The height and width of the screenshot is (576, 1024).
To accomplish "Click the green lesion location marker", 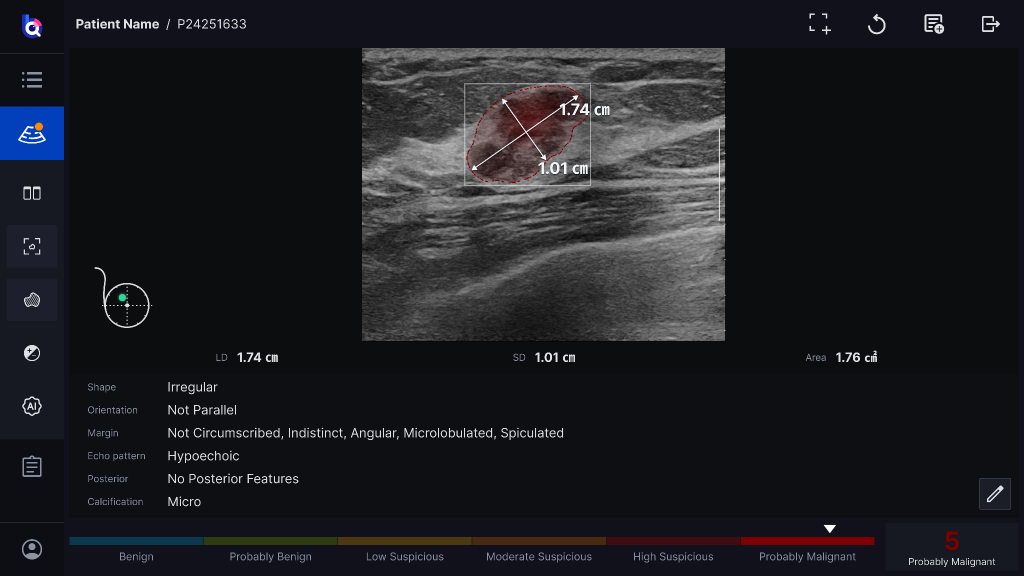I will click(122, 298).
